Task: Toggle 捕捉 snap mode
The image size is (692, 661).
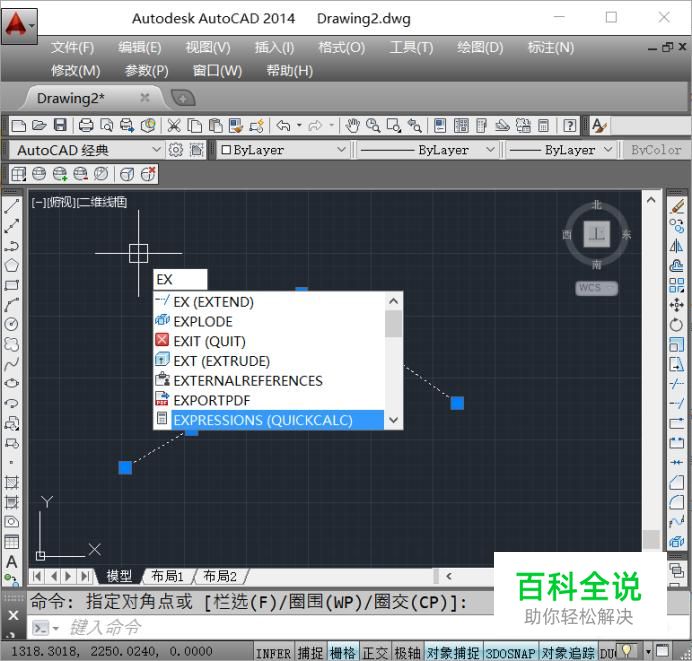Action: [310, 653]
